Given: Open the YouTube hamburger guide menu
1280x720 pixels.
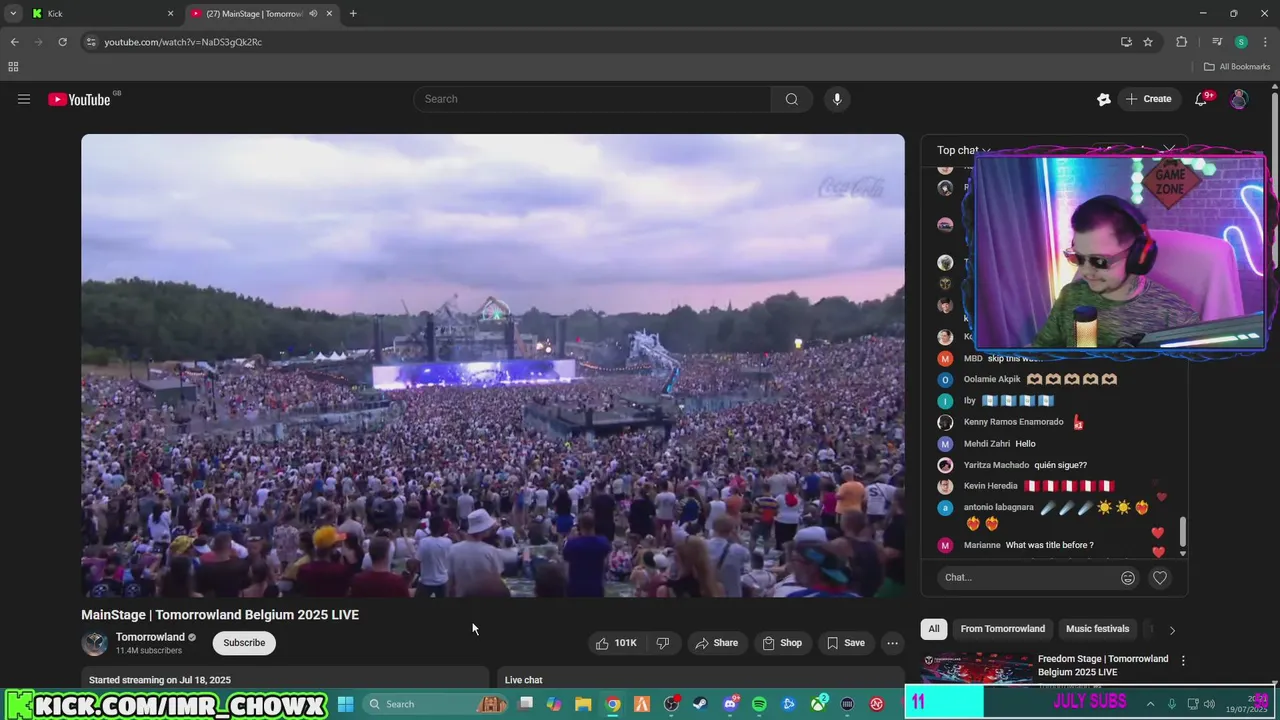Looking at the screenshot, I should 24,99.
